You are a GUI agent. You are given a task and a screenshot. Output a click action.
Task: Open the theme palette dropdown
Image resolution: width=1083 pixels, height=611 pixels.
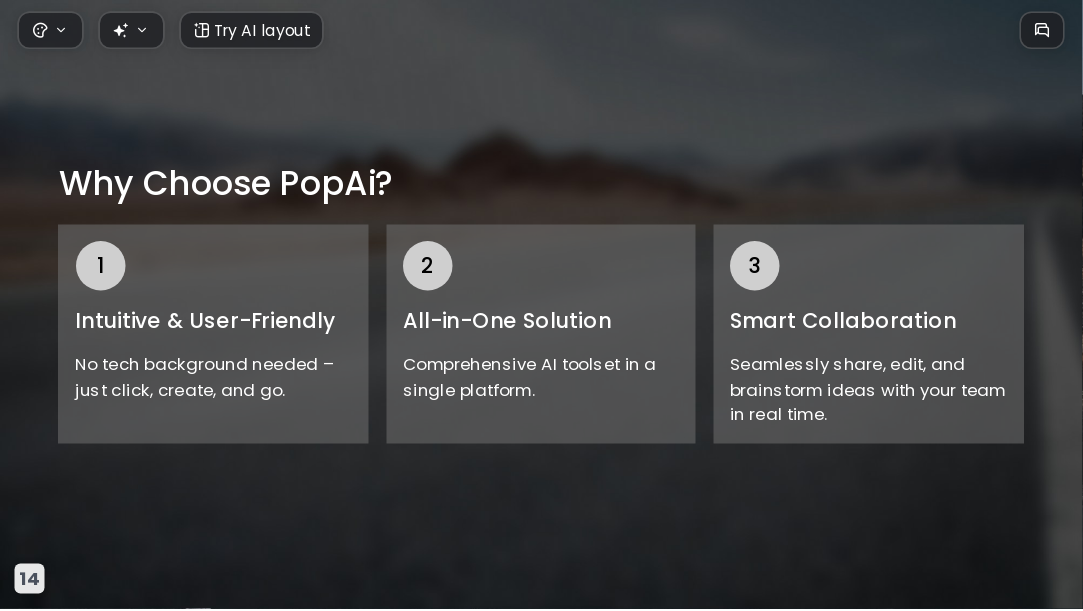(50, 30)
